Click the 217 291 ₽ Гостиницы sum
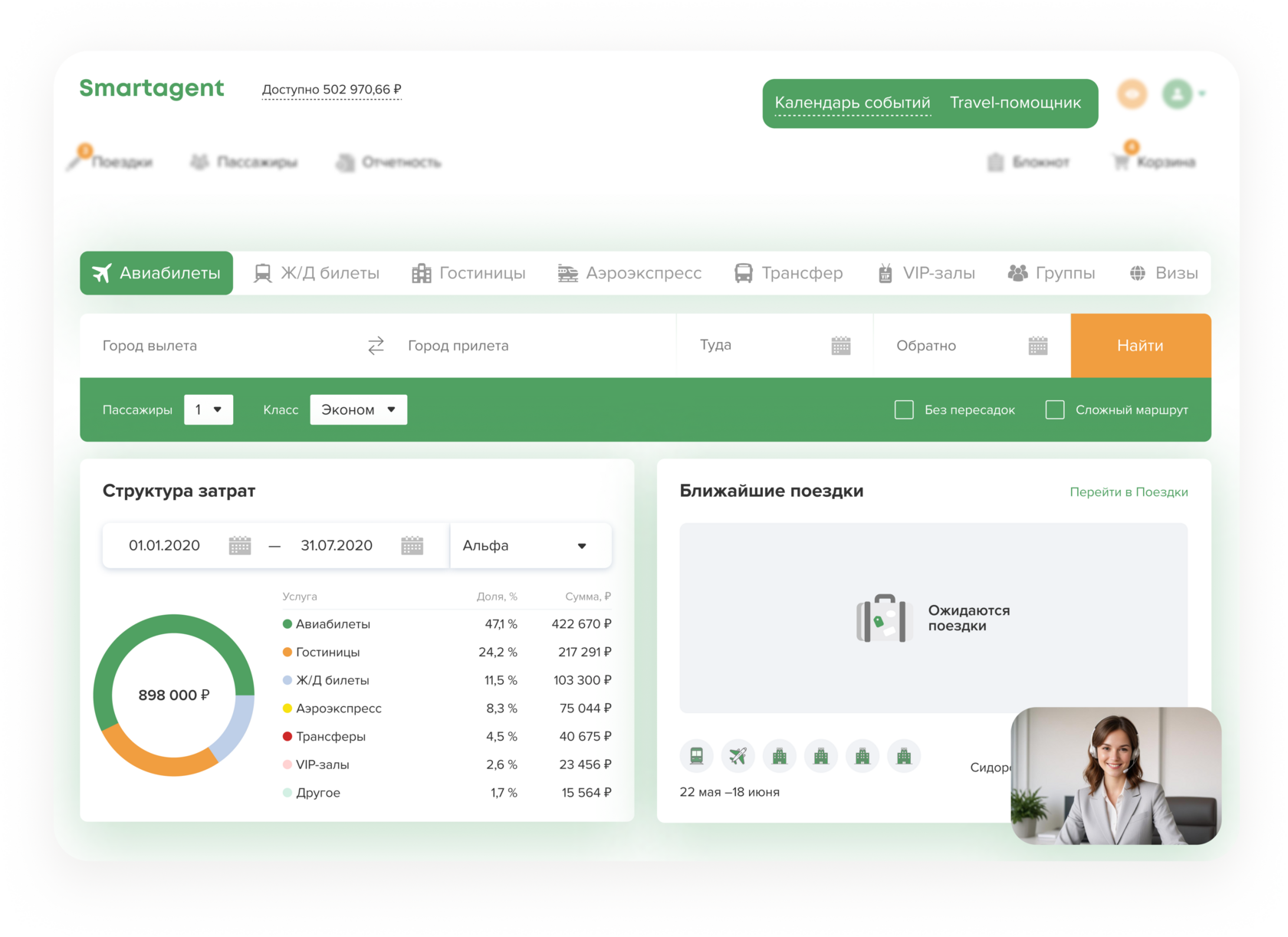Viewport: 1288px width, 937px height. pos(585,652)
